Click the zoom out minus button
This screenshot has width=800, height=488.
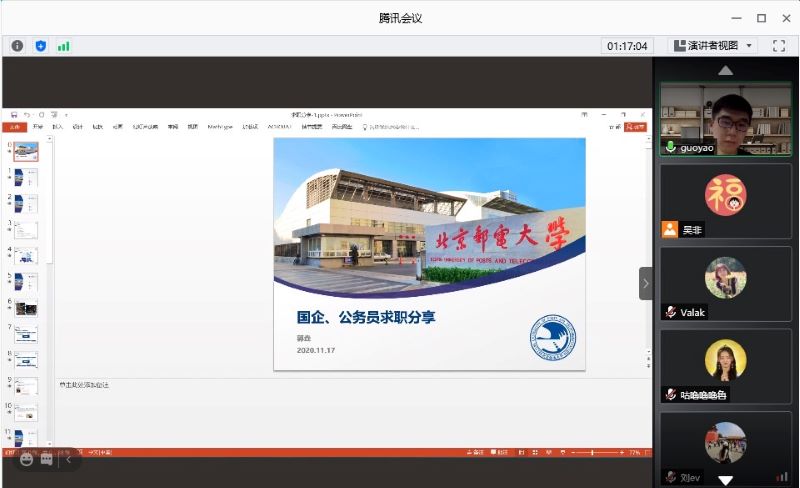pos(573,452)
